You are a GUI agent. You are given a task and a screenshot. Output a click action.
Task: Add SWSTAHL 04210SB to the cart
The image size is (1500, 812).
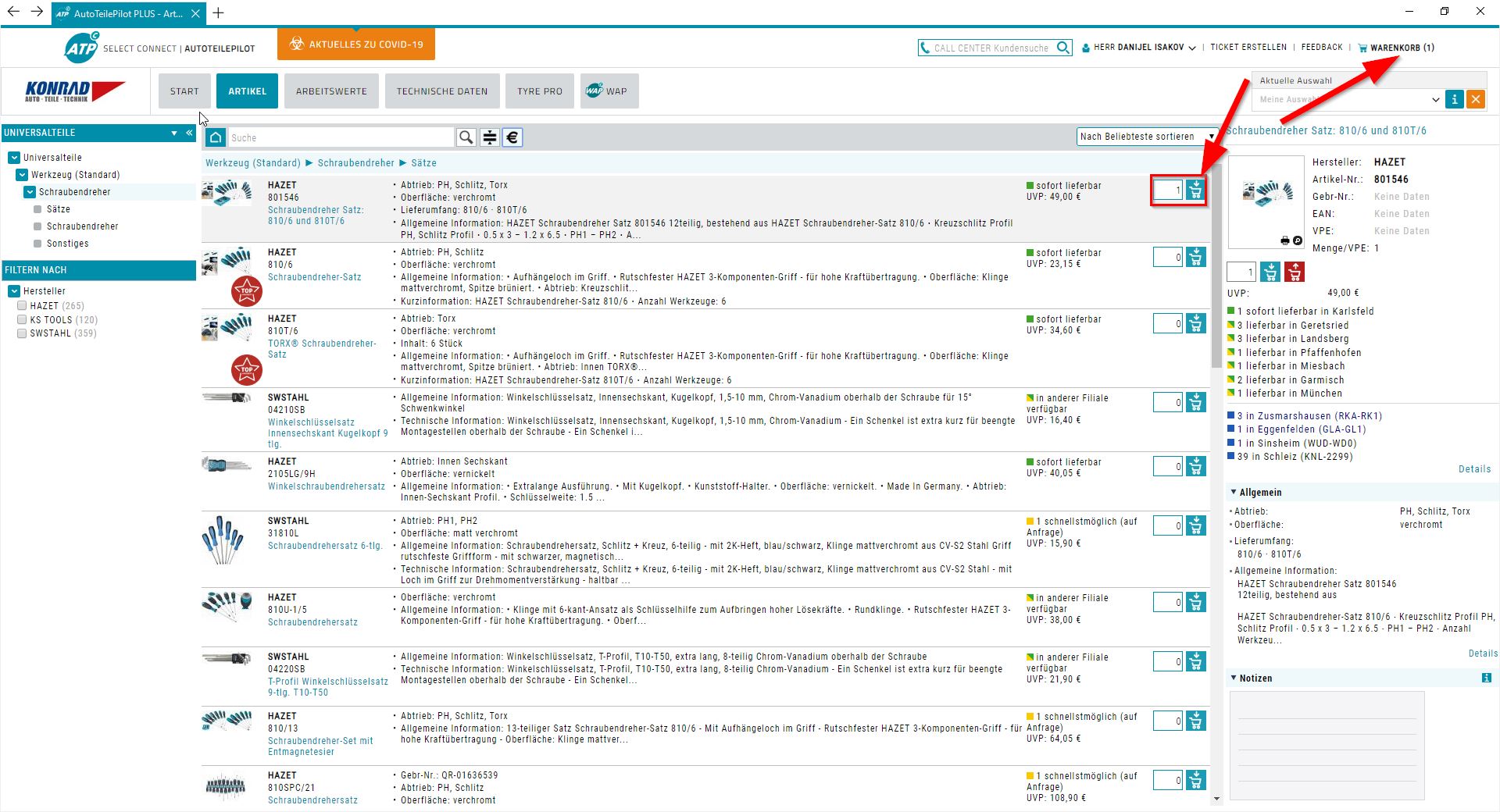(x=1195, y=402)
